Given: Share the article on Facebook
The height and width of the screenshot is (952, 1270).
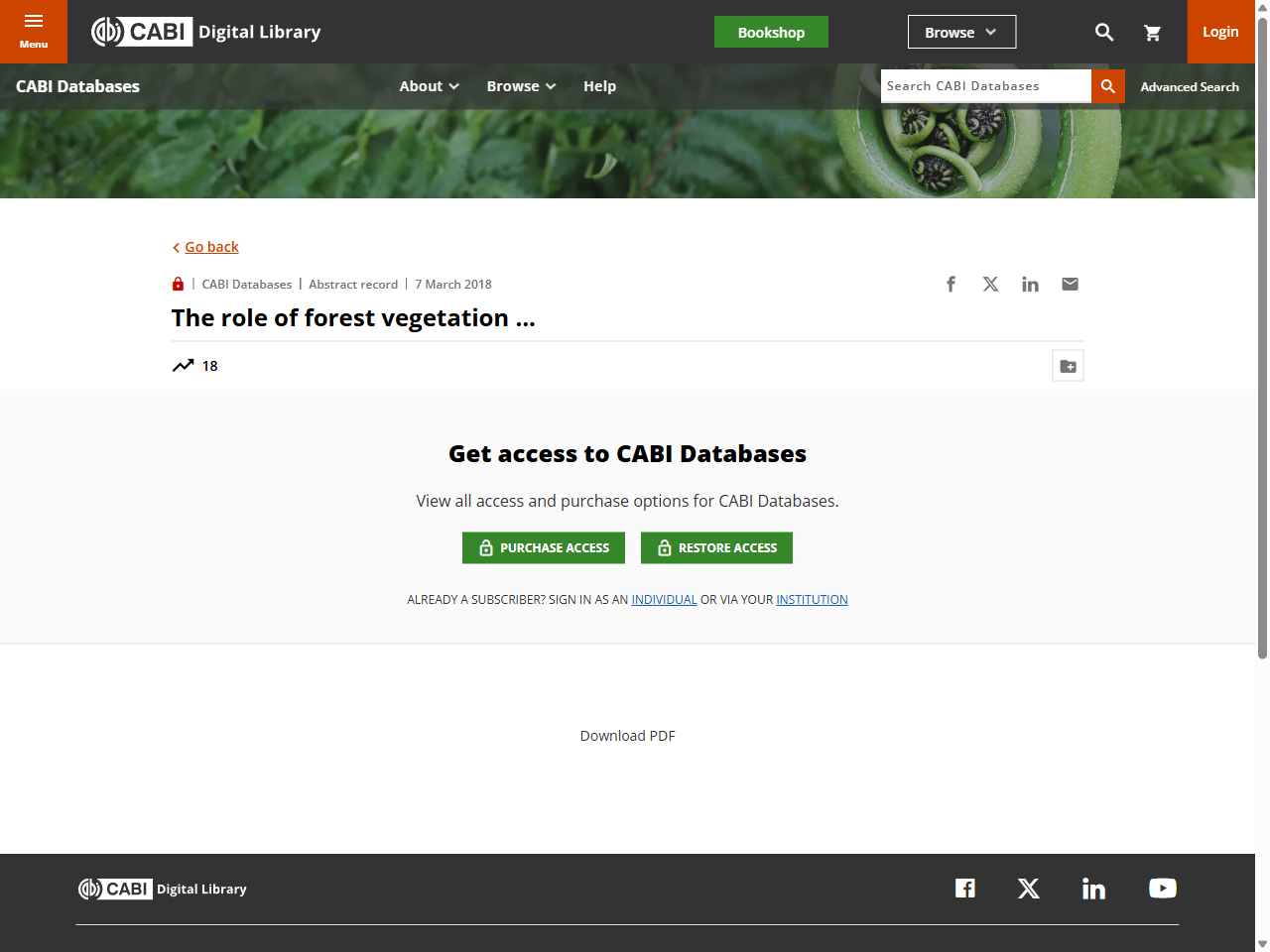Looking at the screenshot, I should click(951, 284).
